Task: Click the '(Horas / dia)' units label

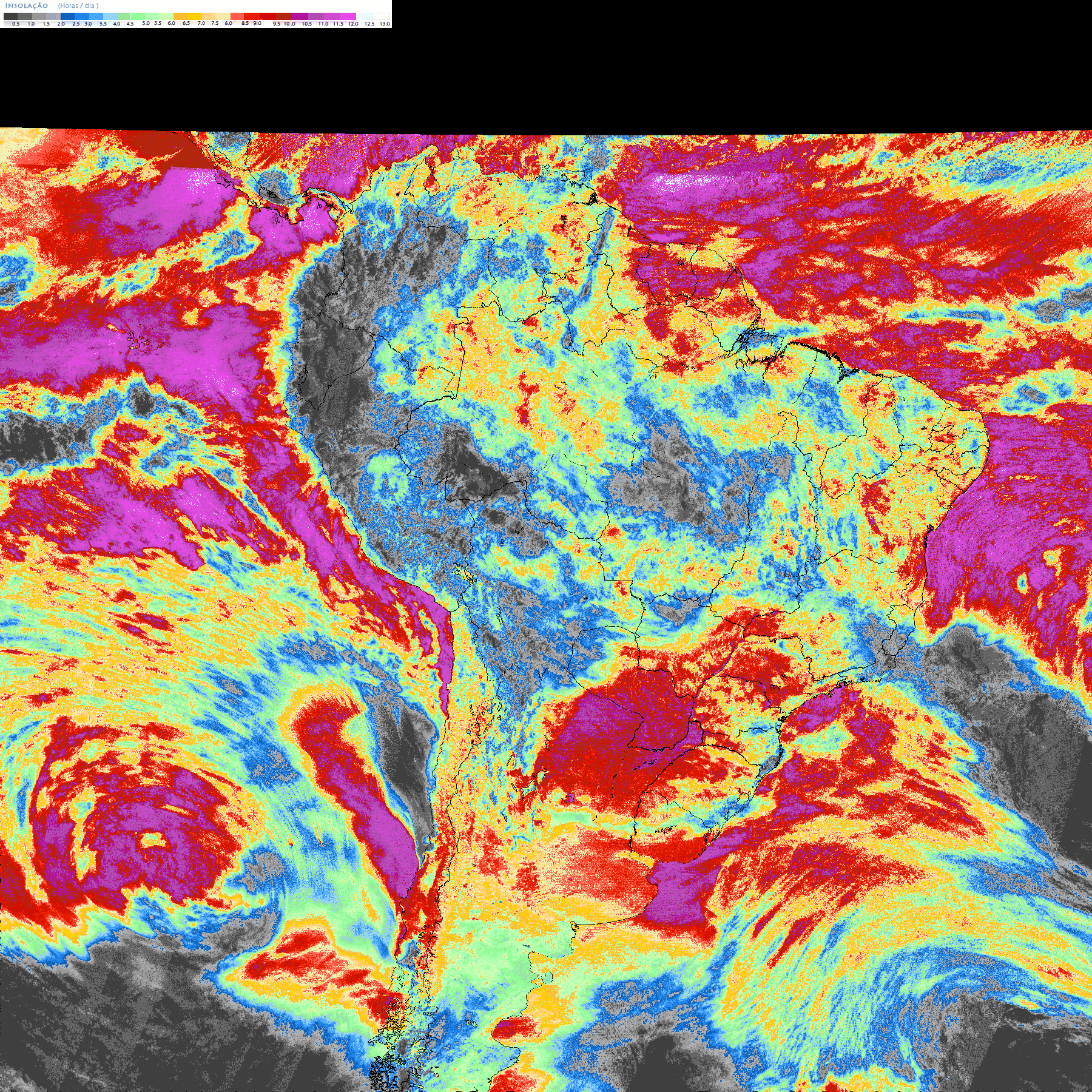Action: [x=78, y=5]
